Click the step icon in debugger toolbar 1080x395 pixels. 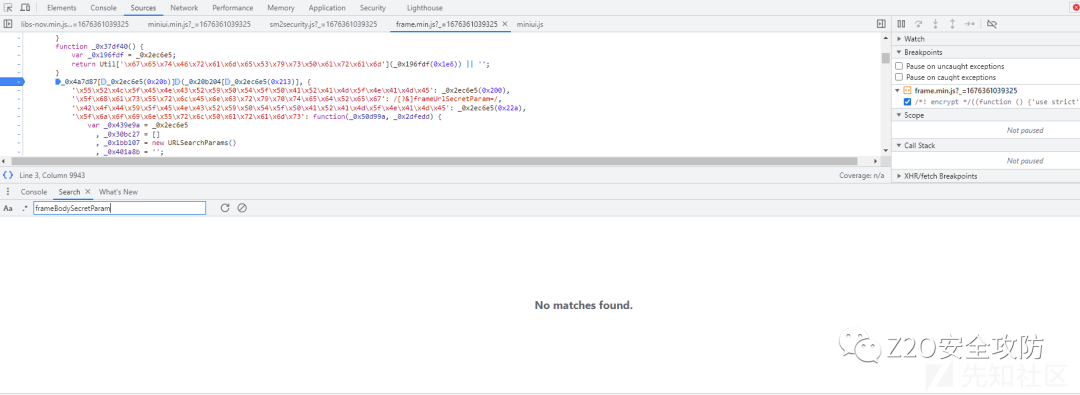point(970,24)
